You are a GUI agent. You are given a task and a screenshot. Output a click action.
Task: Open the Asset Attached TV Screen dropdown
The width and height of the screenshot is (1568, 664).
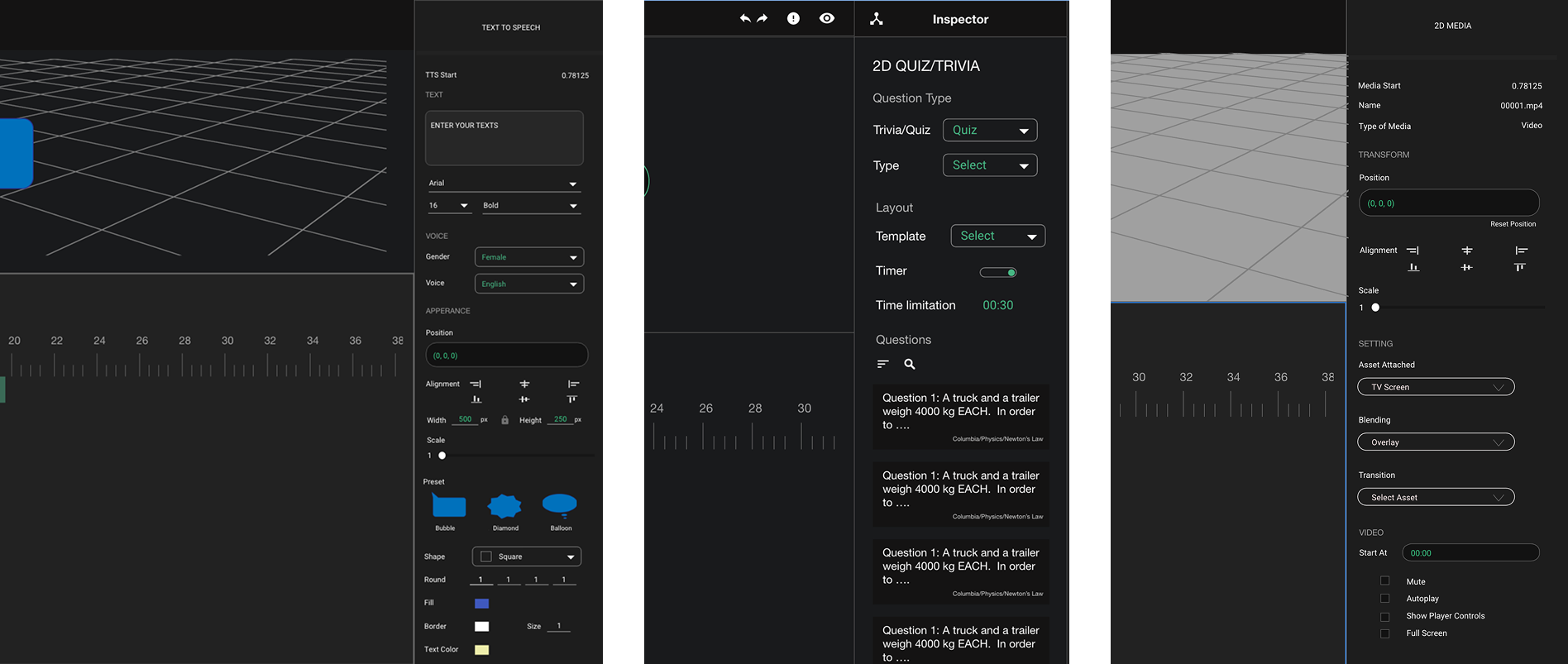[1437, 387]
